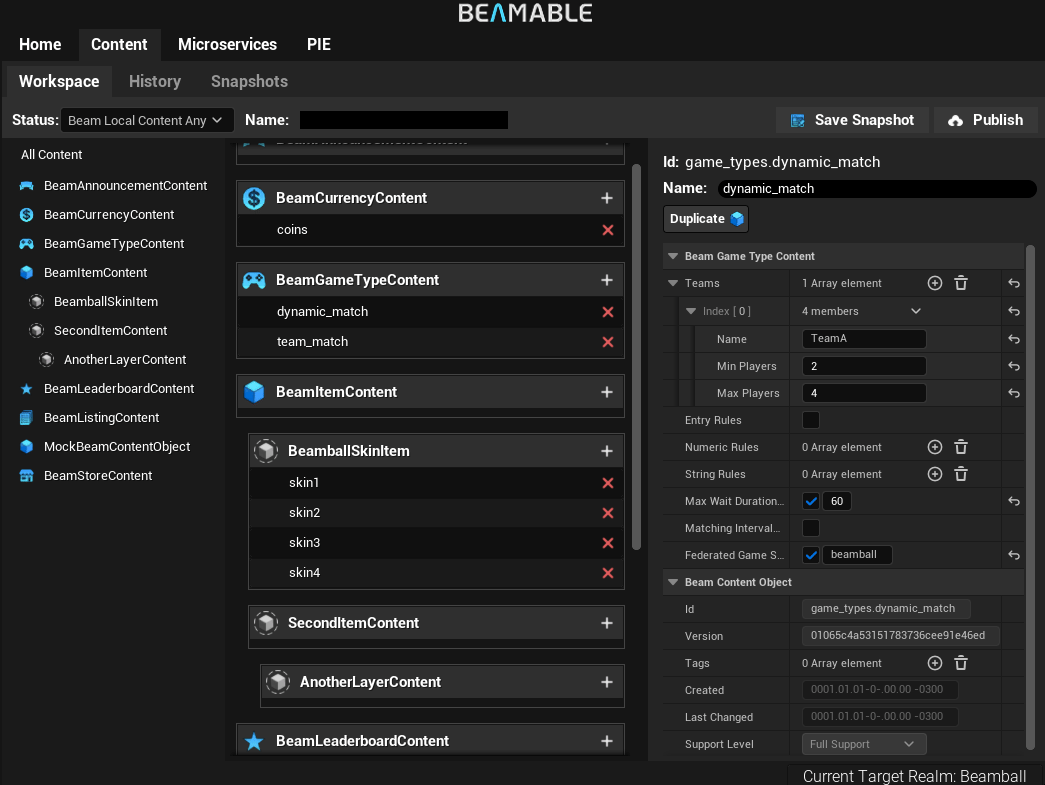Remove the team_match entry
1045x785 pixels.
click(x=608, y=342)
